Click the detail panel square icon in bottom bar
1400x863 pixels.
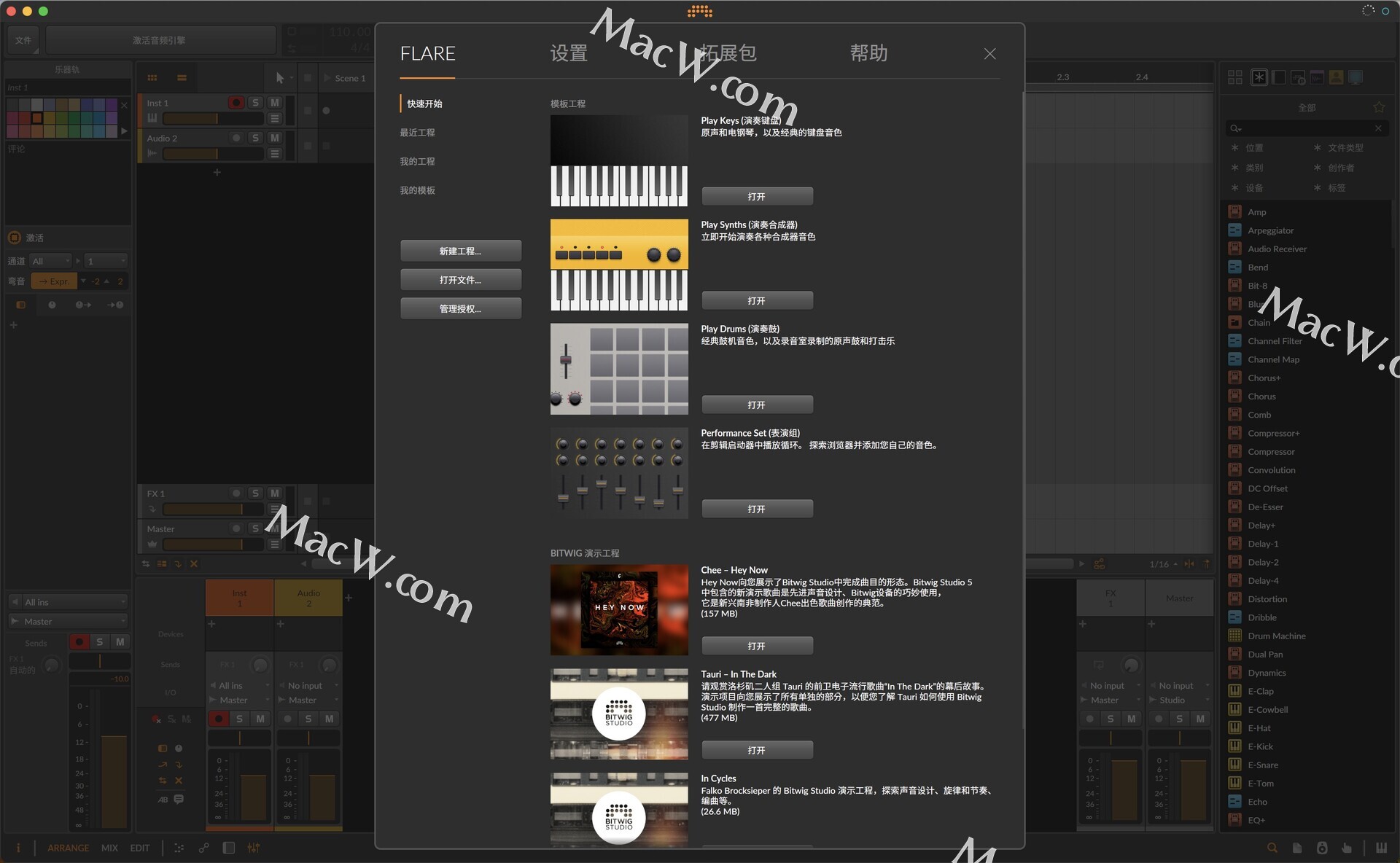click(x=228, y=848)
